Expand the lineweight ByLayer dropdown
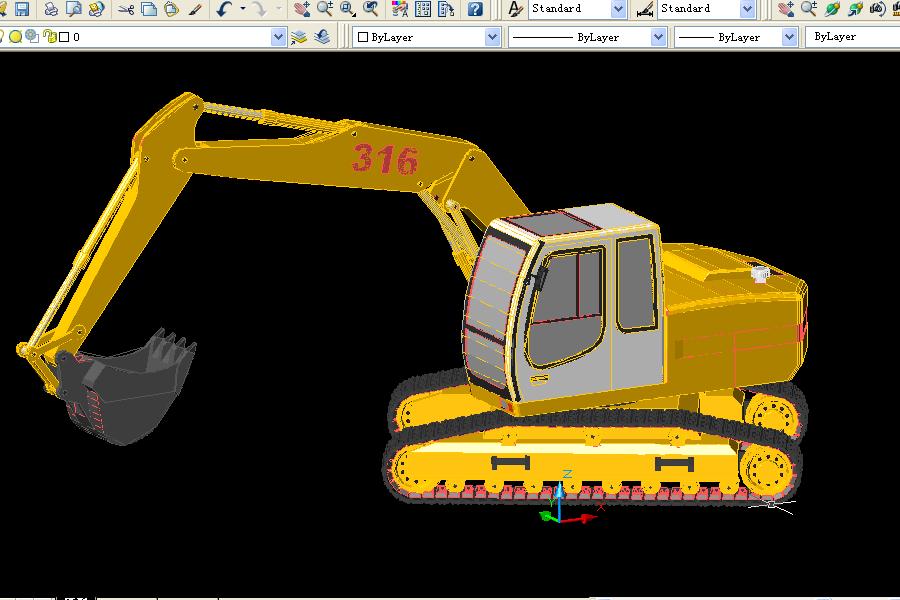The height and width of the screenshot is (600, 900). pos(790,37)
